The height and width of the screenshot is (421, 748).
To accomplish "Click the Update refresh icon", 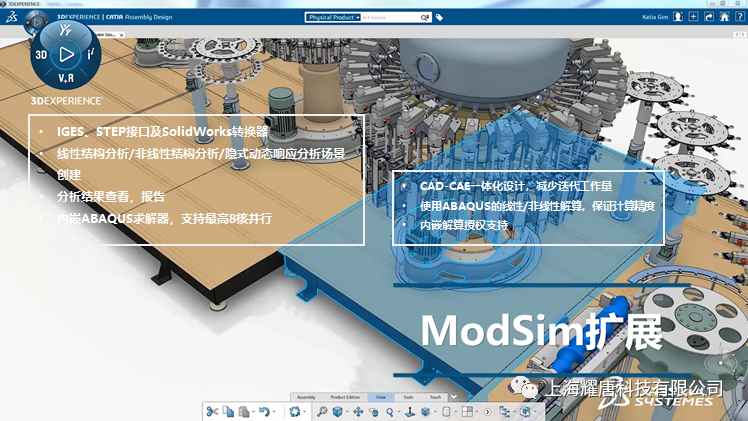I will pyautogui.click(x=295, y=411).
